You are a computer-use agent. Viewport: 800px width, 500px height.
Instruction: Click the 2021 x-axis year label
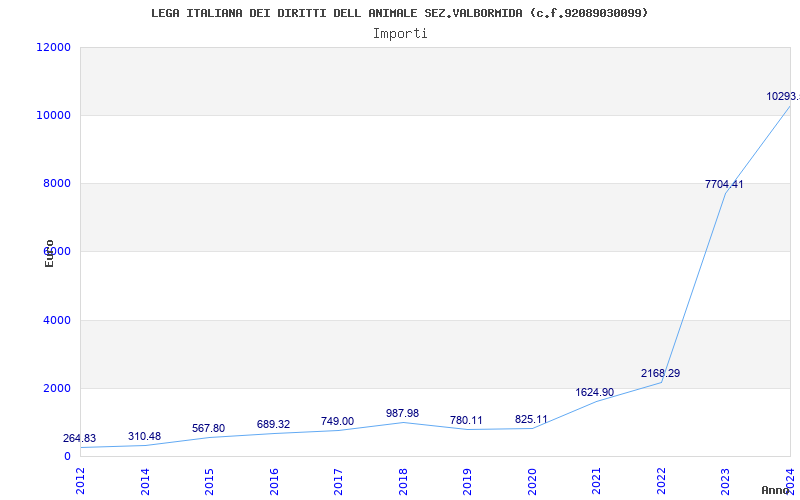[596, 481]
